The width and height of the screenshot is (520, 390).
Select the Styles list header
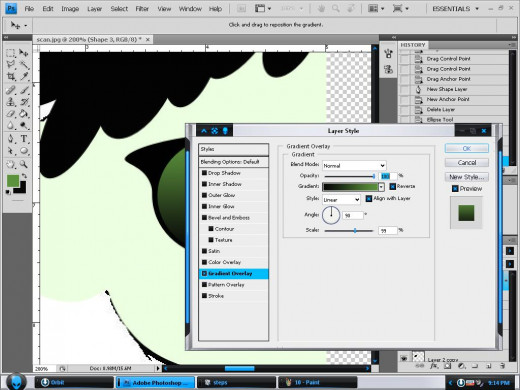pos(233,149)
